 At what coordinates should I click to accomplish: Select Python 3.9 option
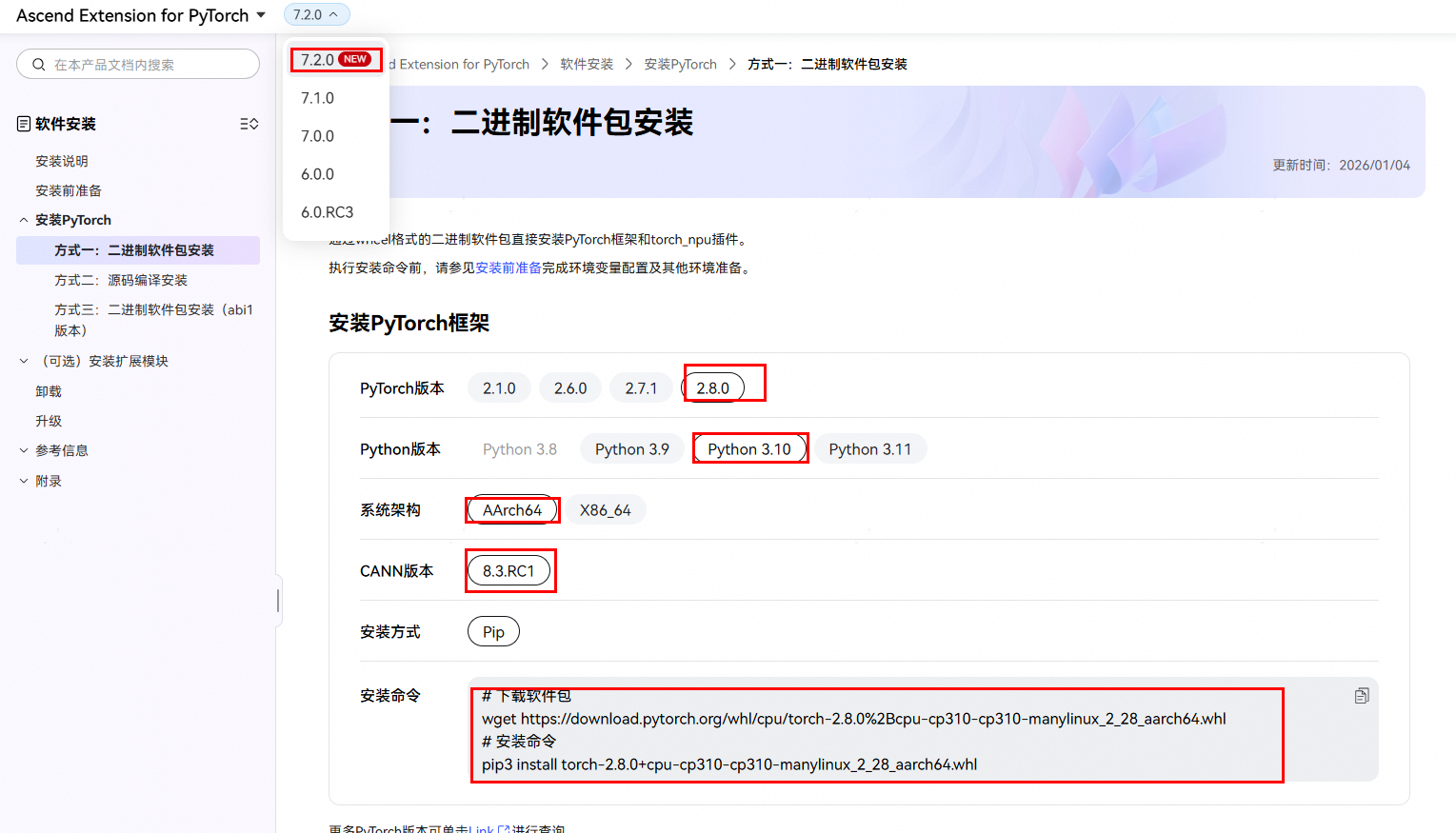coord(632,449)
